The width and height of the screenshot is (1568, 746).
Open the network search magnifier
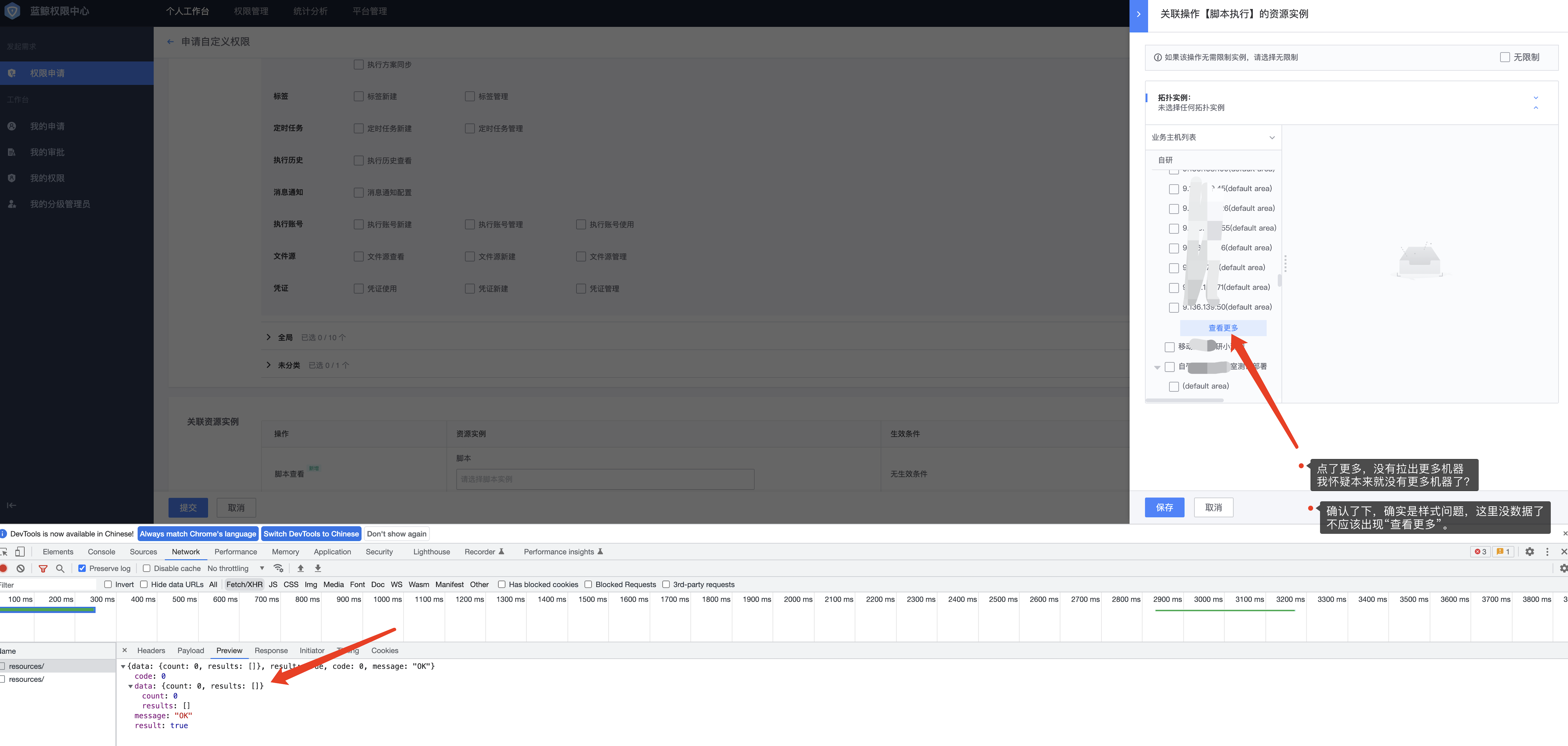60,568
